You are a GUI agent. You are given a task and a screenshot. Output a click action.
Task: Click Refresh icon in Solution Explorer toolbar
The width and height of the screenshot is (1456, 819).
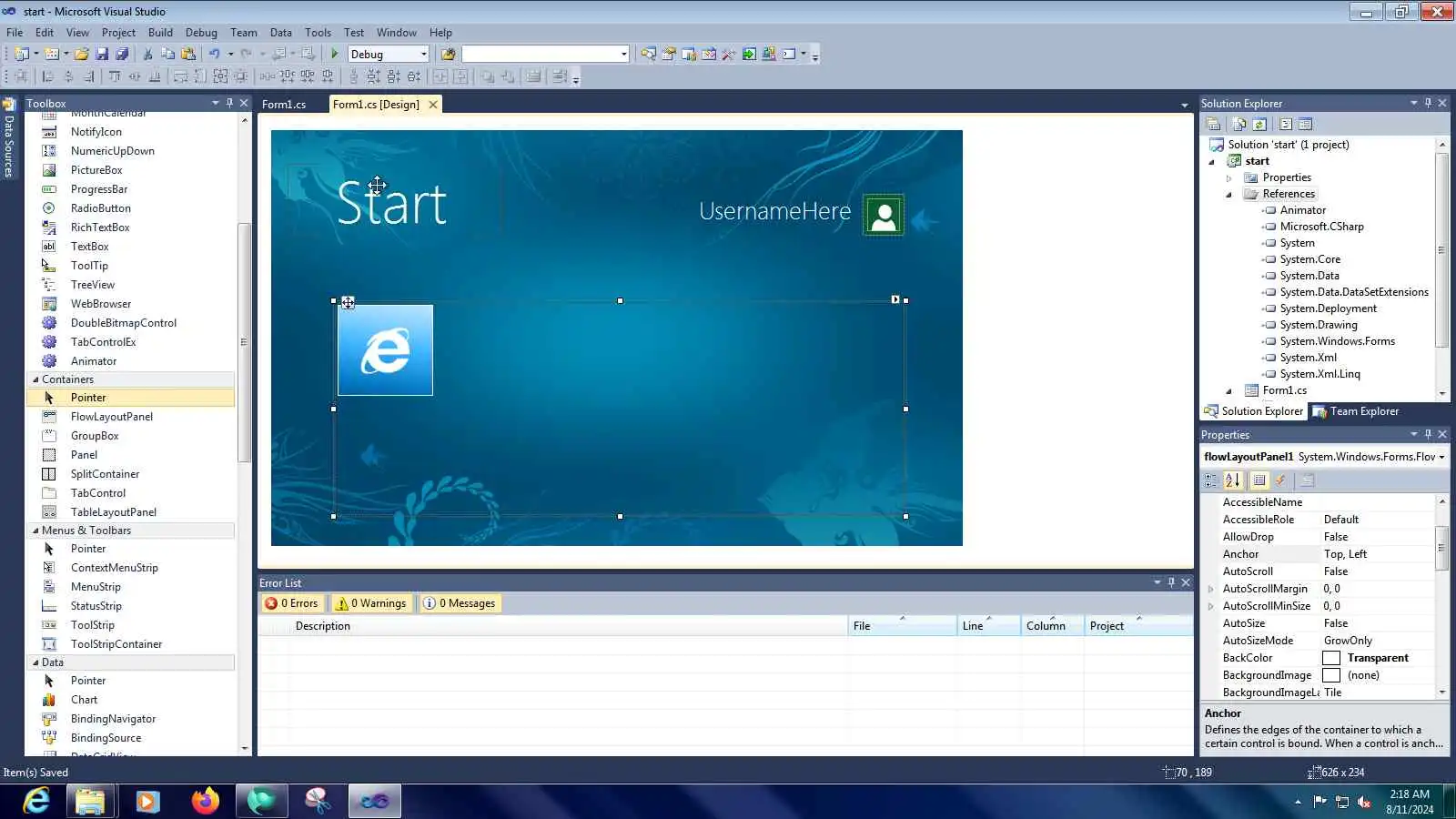coord(1259,125)
